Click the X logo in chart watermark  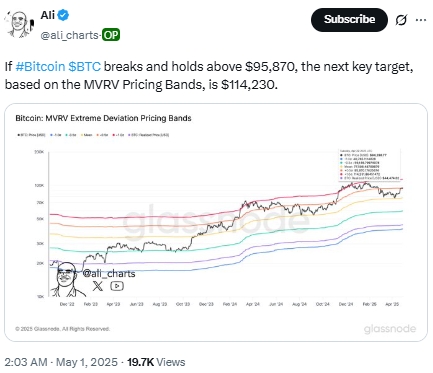point(98,286)
